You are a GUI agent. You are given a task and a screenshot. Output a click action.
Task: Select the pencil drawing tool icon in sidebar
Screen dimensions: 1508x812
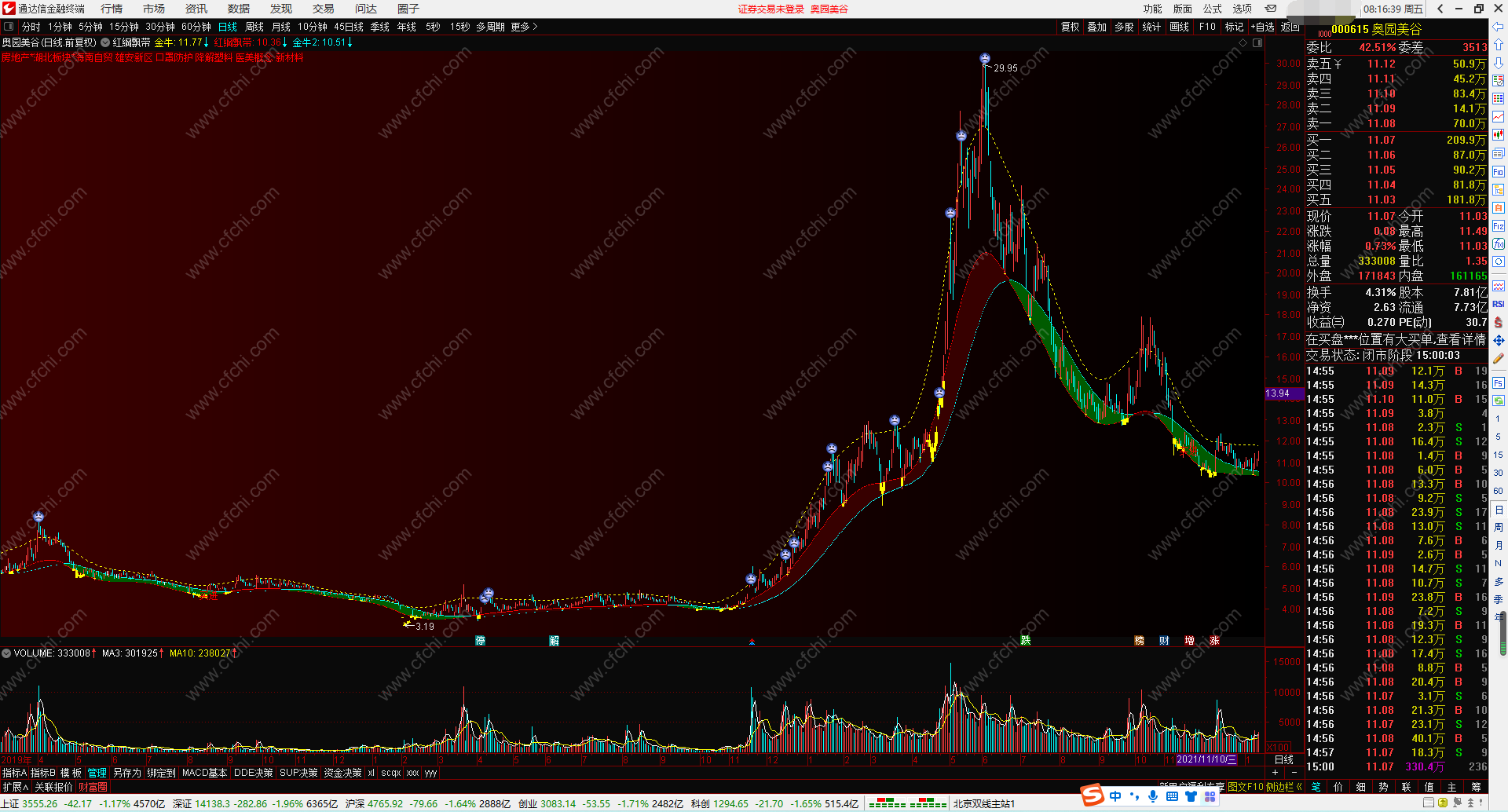pos(1499,358)
